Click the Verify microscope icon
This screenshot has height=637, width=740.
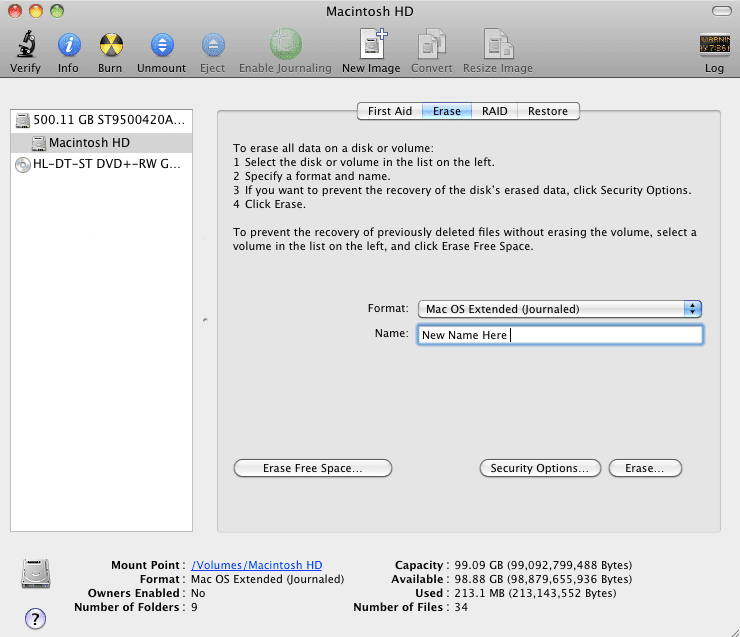click(25, 45)
